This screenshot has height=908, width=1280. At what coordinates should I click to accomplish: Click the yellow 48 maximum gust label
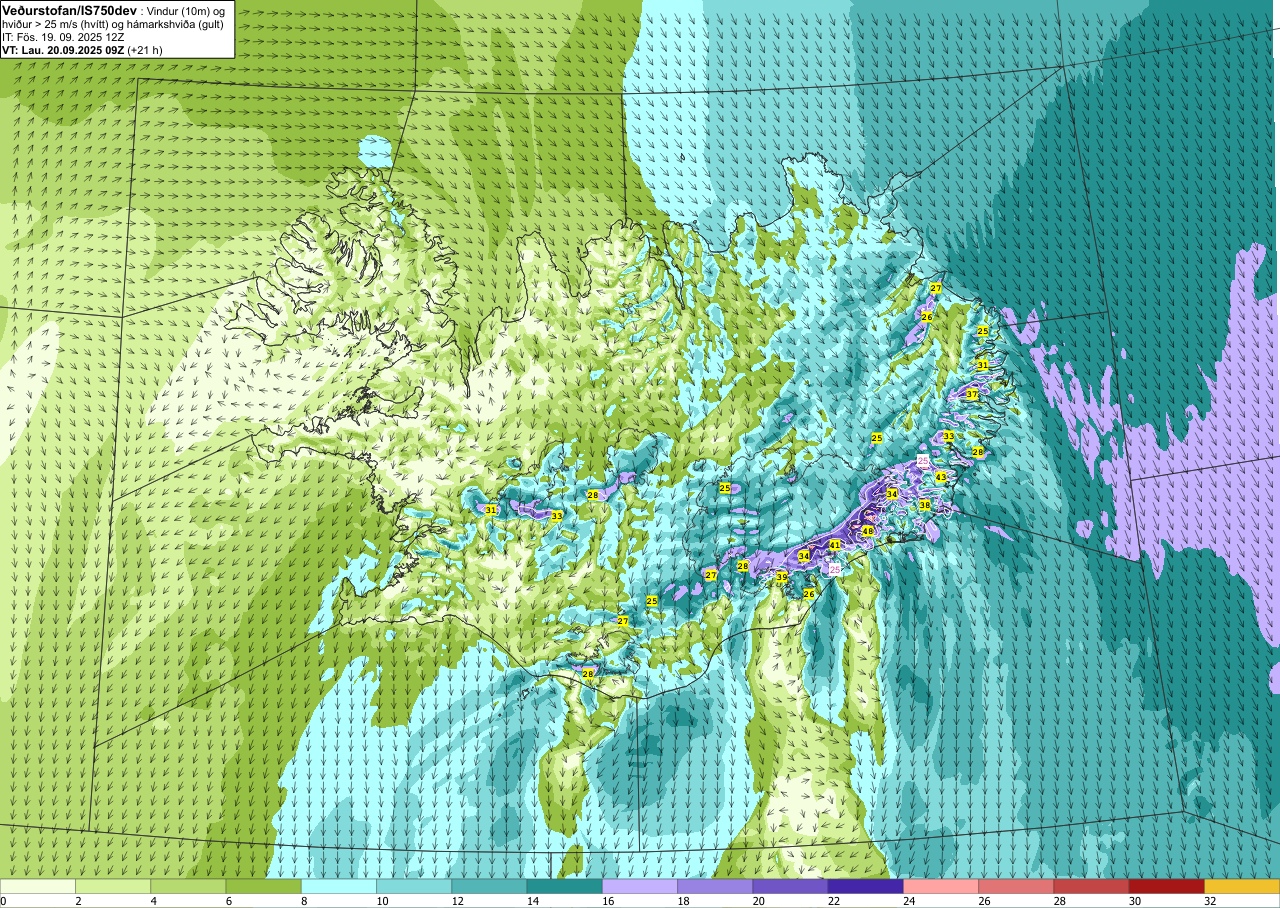[868, 531]
